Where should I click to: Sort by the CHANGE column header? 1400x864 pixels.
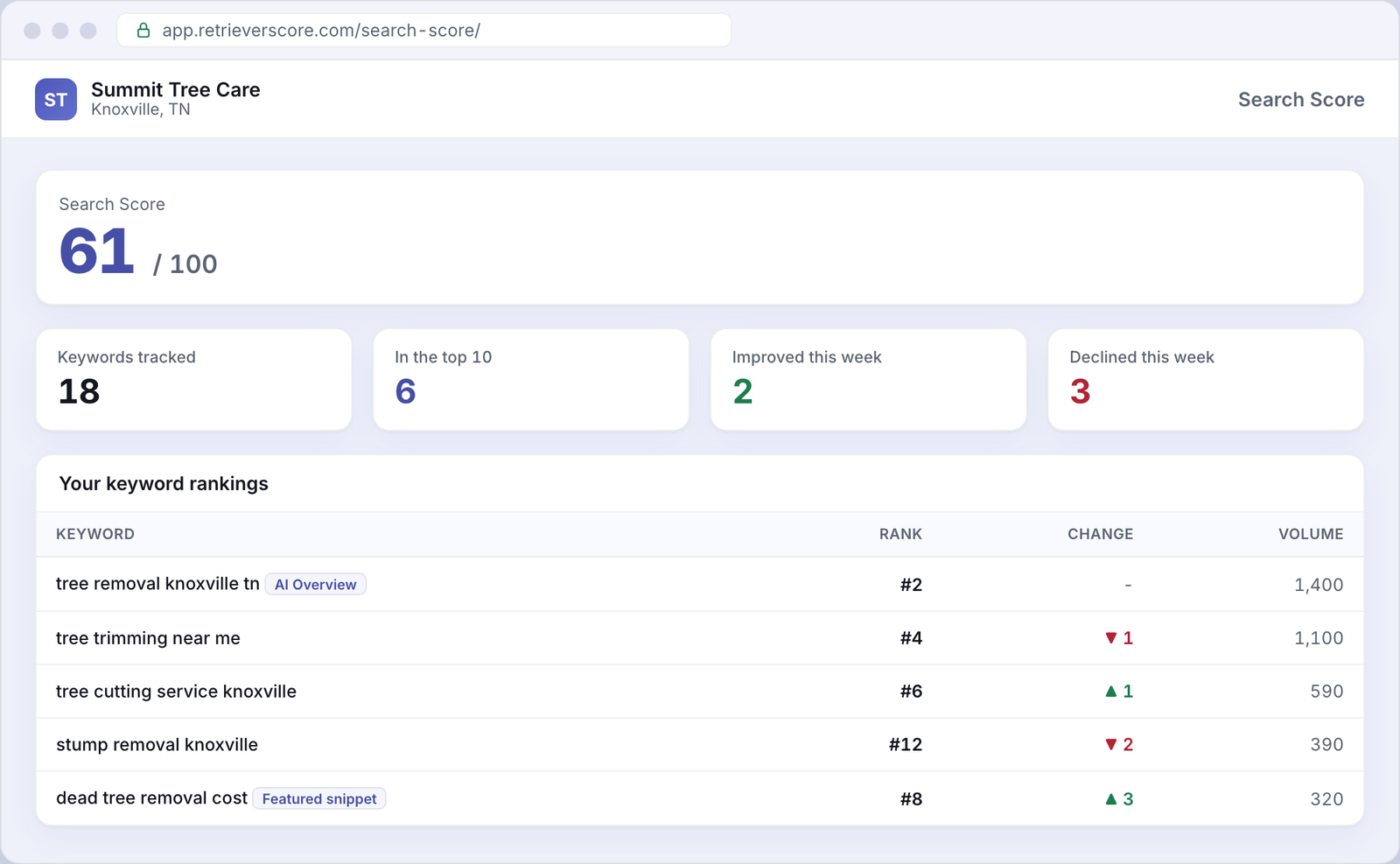click(1100, 534)
